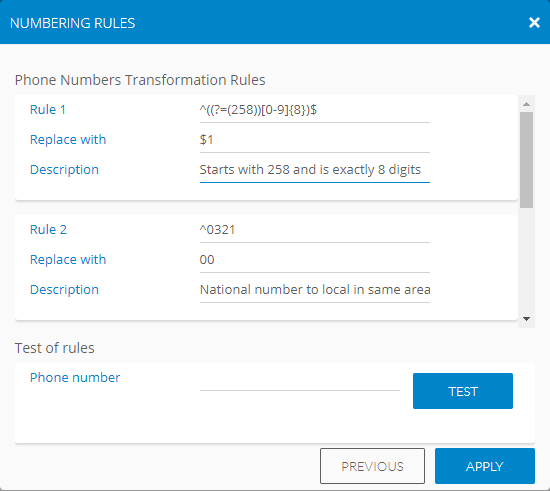Click the Description label under Rule 2

pyautogui.click(x=64, y=290)
